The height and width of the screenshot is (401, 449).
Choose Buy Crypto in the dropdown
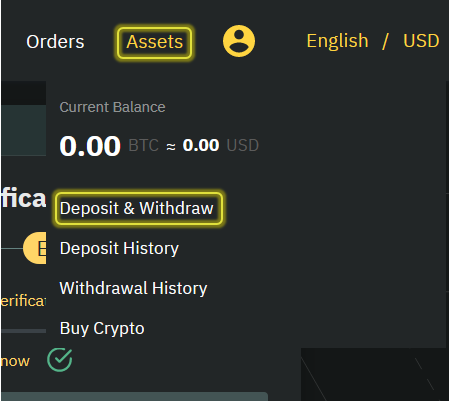(102, 329)
